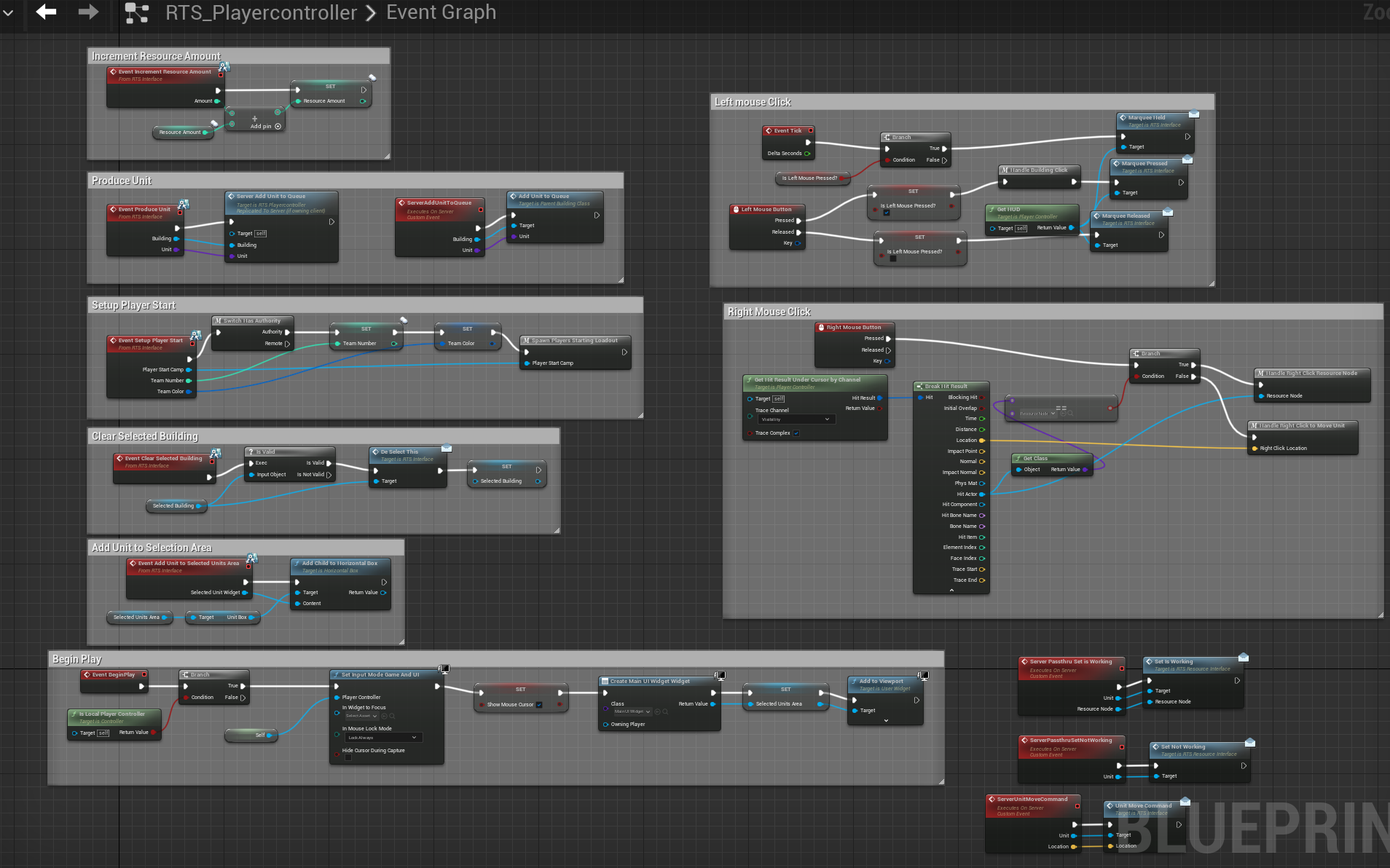Click Event Graph in the breadcrumb
The width and height of the screenshot is (1390, 868).
441,12
